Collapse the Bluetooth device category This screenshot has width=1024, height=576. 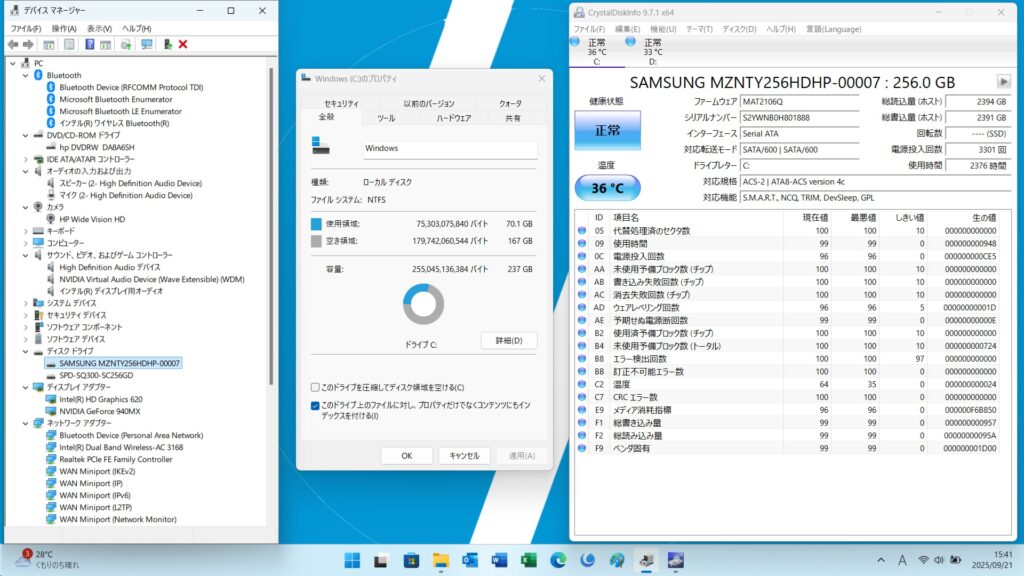click(25, 75)
